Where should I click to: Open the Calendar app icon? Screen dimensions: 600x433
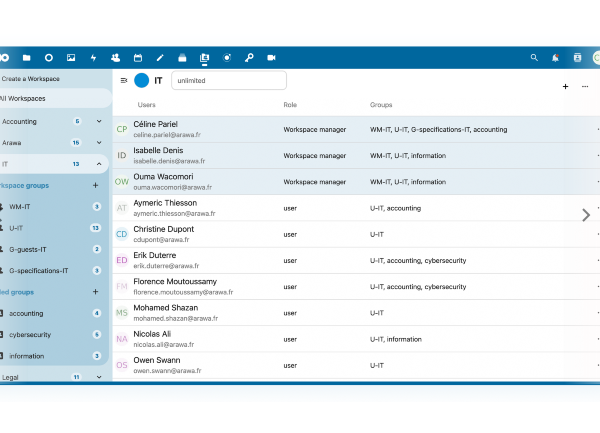(x=138, y=58)
